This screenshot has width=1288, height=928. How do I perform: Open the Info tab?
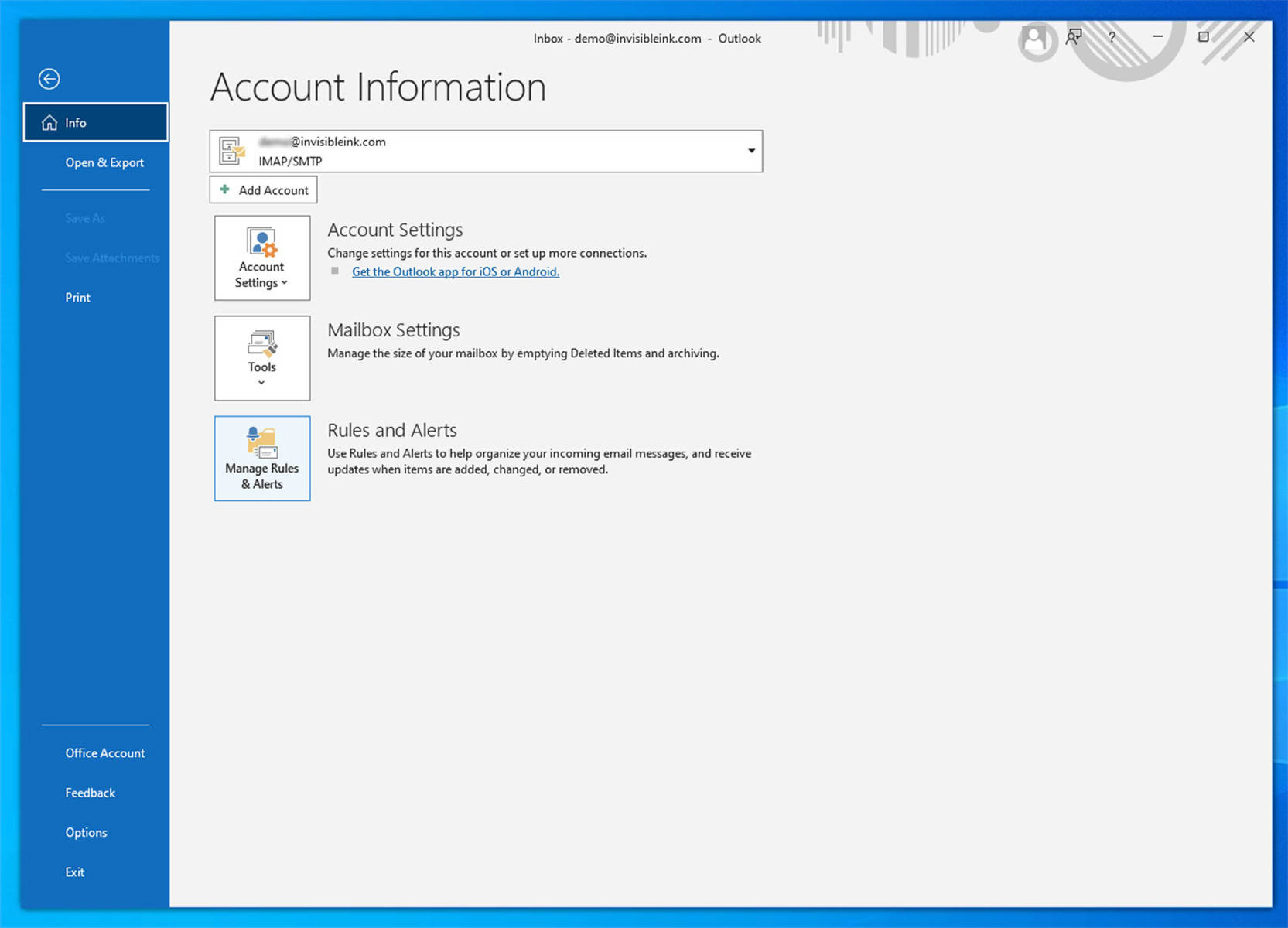pyautogui.click(x=95, y=122)
